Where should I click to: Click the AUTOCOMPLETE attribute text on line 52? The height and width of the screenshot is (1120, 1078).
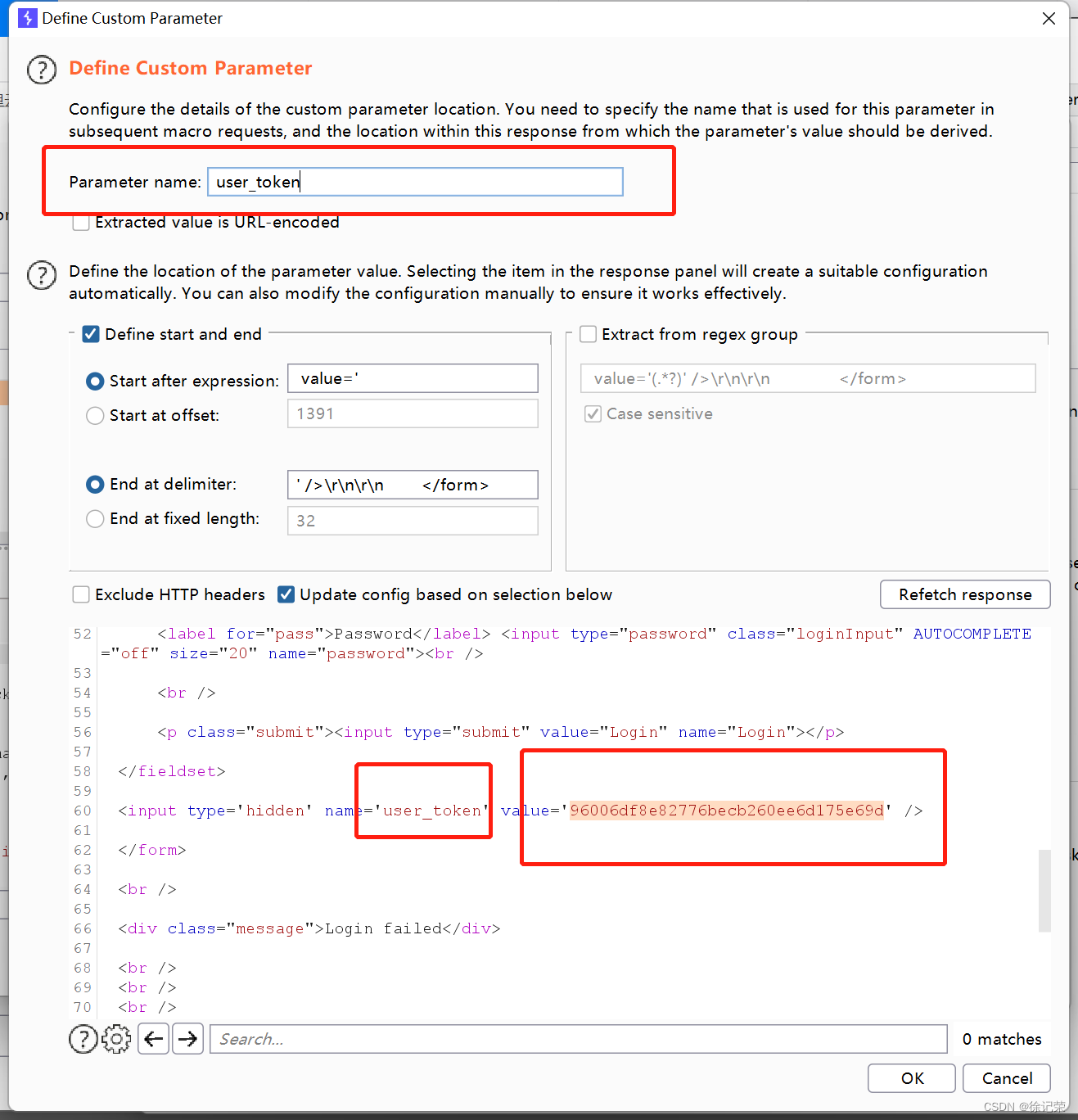(972, 634)
